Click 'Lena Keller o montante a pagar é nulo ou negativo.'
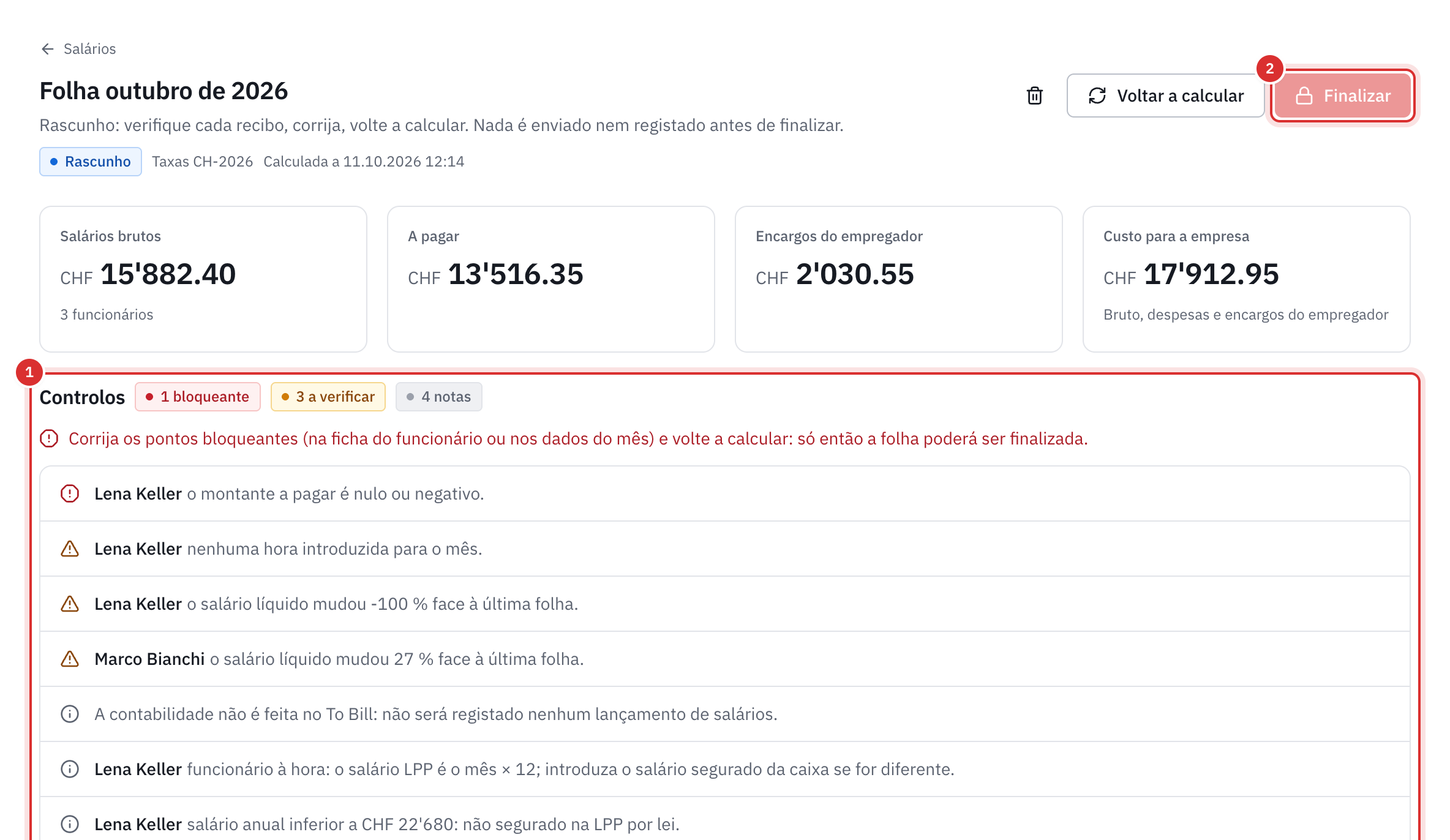Viewport: 1450px width, 840px height. [289, 493]
